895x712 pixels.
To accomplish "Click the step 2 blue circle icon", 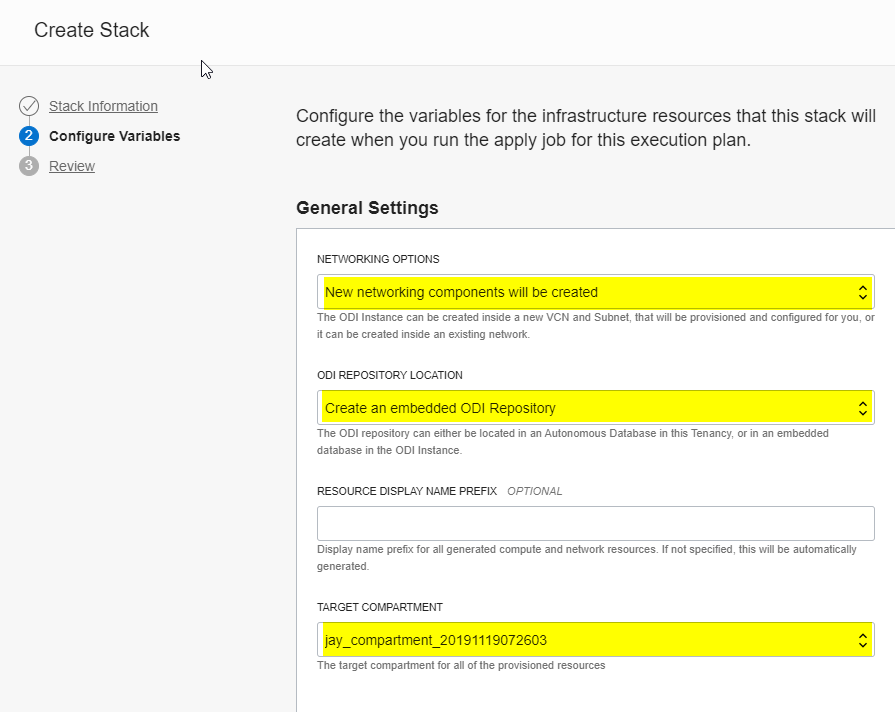I will point(29,136).
